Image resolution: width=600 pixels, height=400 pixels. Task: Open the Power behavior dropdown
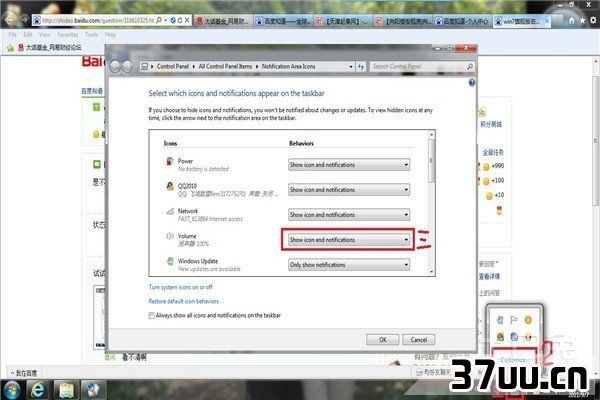coord(349,165)
